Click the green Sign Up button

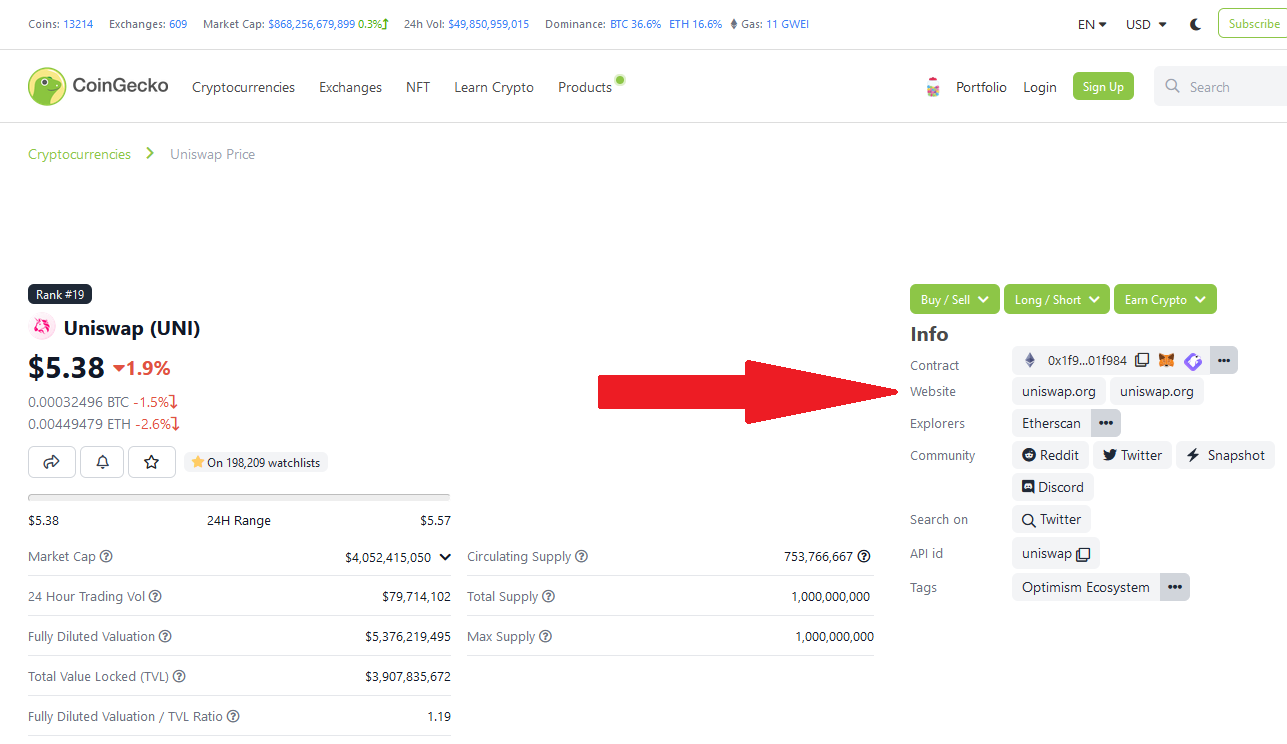[1103, 87]
